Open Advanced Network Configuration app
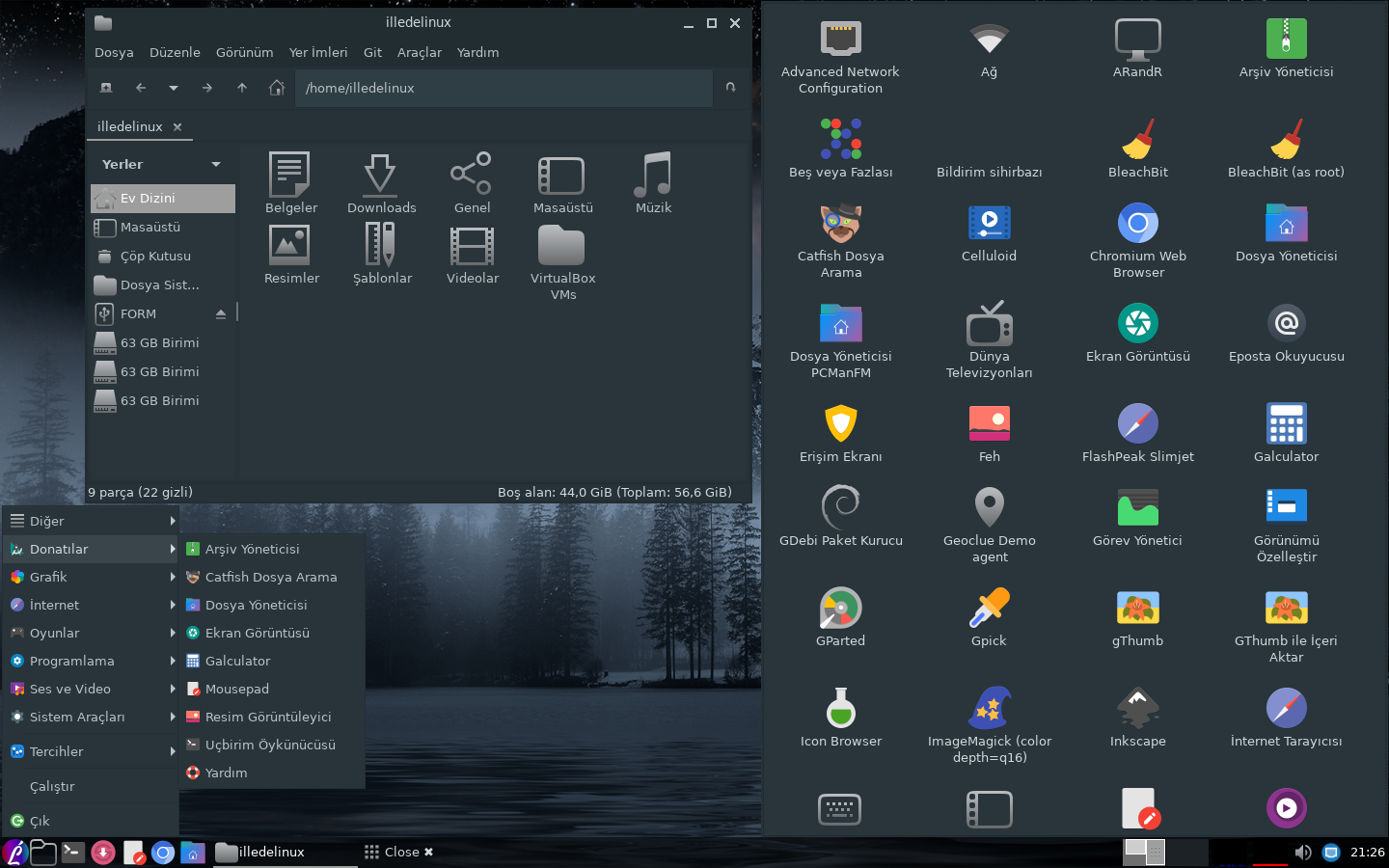The width and height of the screenshot is (1389, 868). click(840, 57)
